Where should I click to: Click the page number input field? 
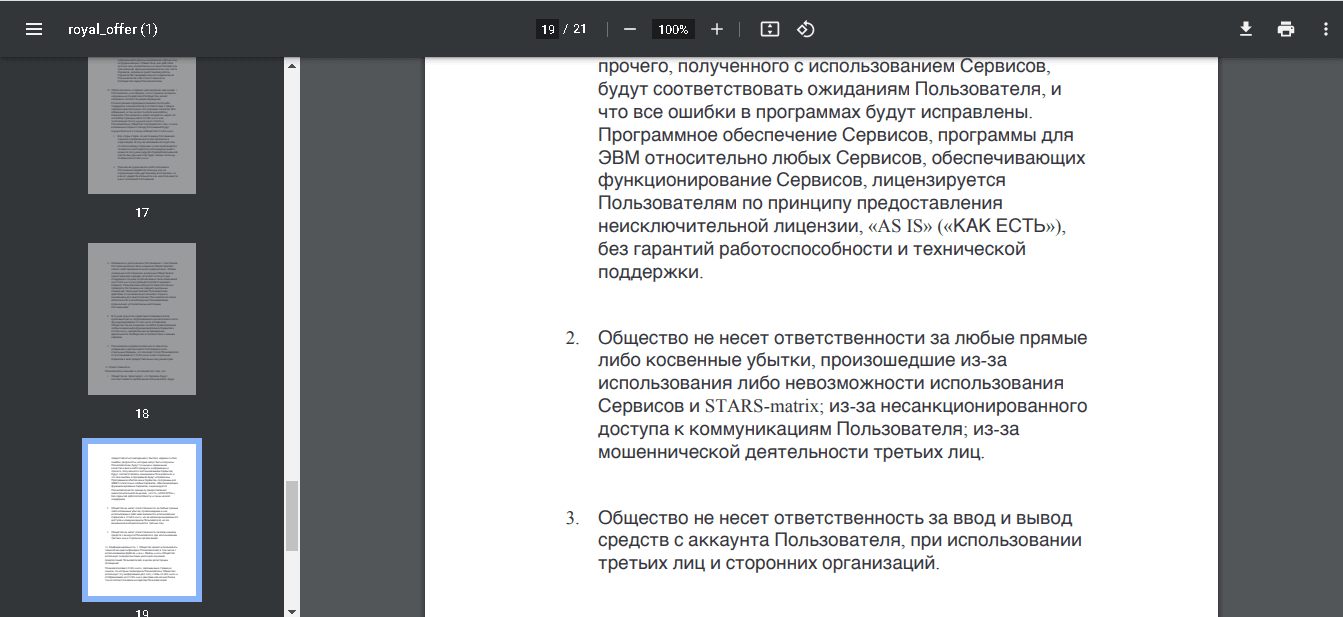[548, 29]
